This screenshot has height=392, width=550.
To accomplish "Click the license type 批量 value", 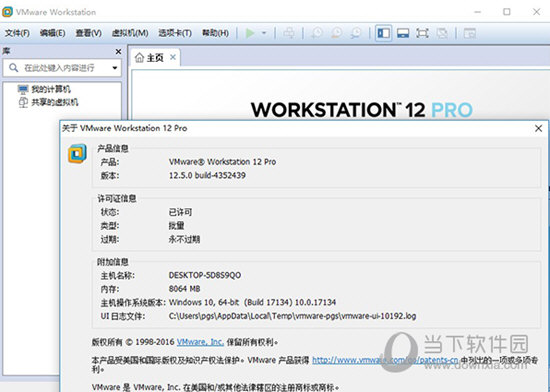I will click(x=176, y=226).
